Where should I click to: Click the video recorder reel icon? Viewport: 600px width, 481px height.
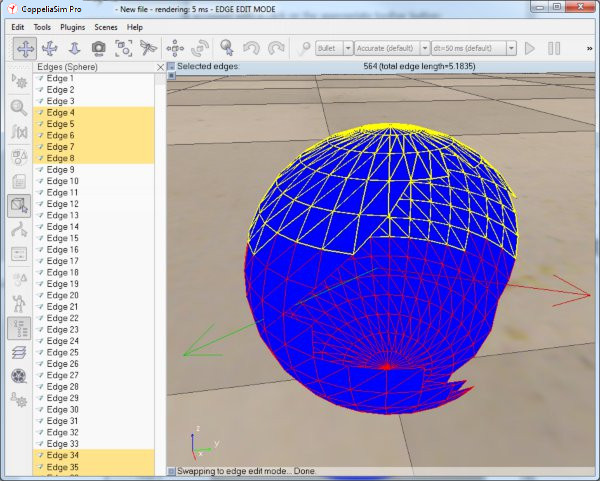[19, 376]
